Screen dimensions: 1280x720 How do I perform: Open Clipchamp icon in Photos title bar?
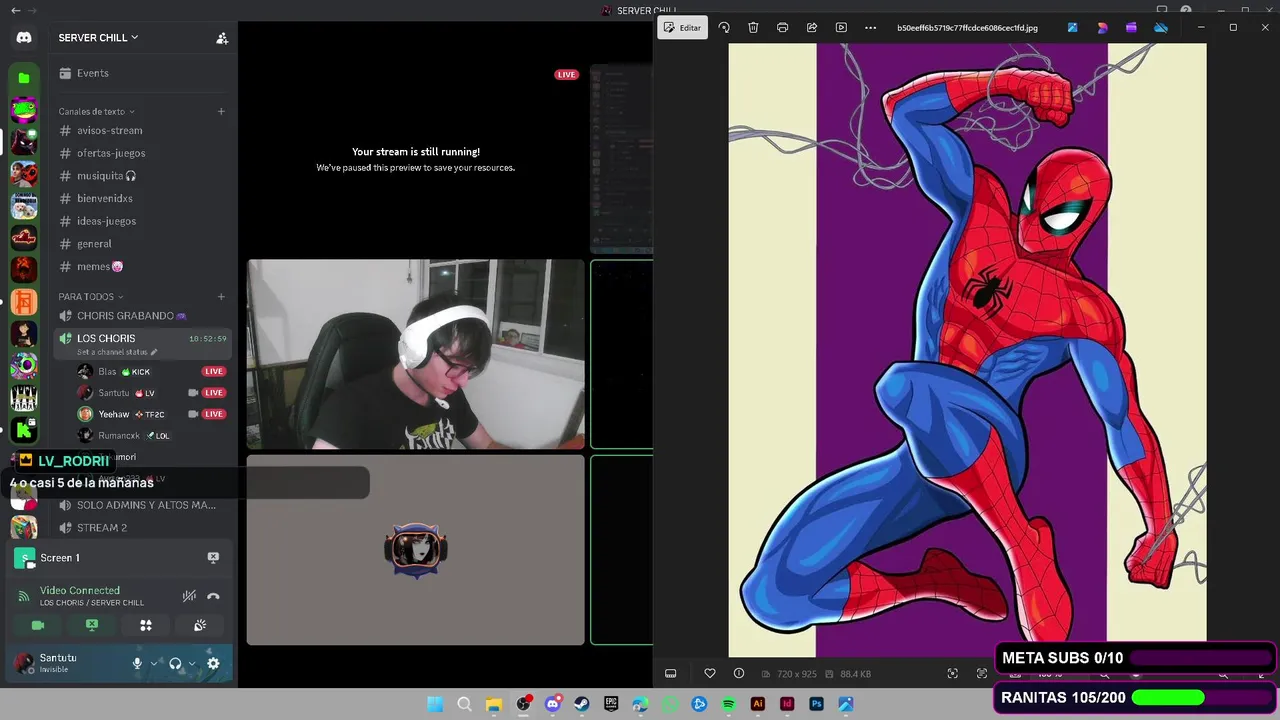pyautogui.click(x=1131, y=28)
